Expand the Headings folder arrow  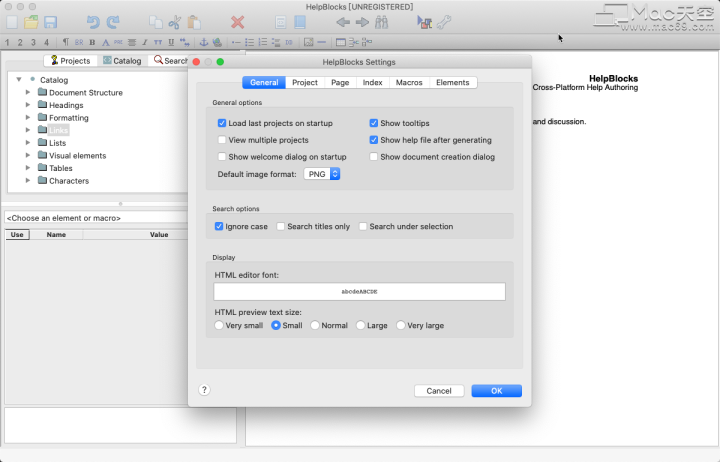(28, 105)
